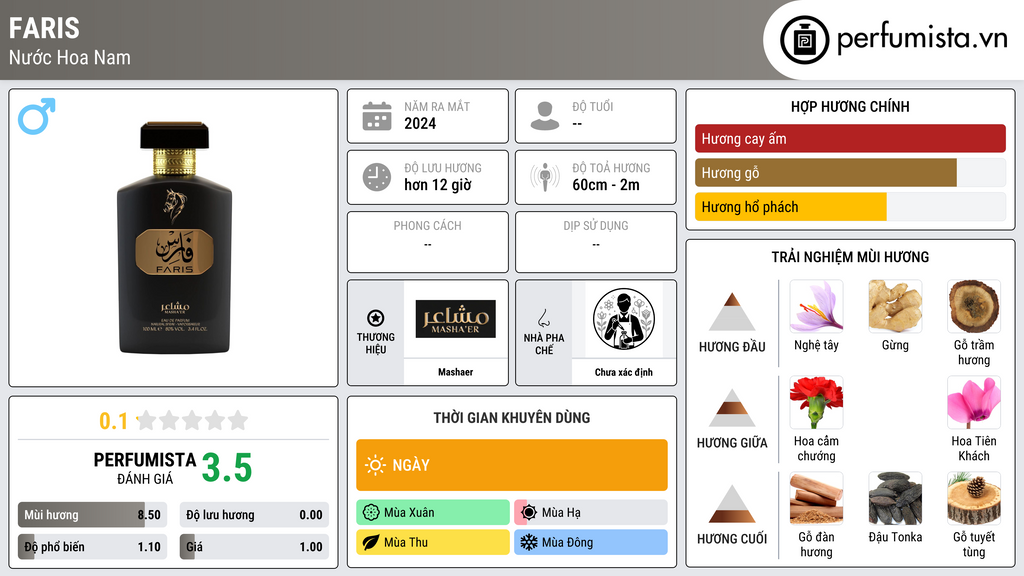
Task: Click the Hương cay ấm accord bar
Action: tap(850, 138)
